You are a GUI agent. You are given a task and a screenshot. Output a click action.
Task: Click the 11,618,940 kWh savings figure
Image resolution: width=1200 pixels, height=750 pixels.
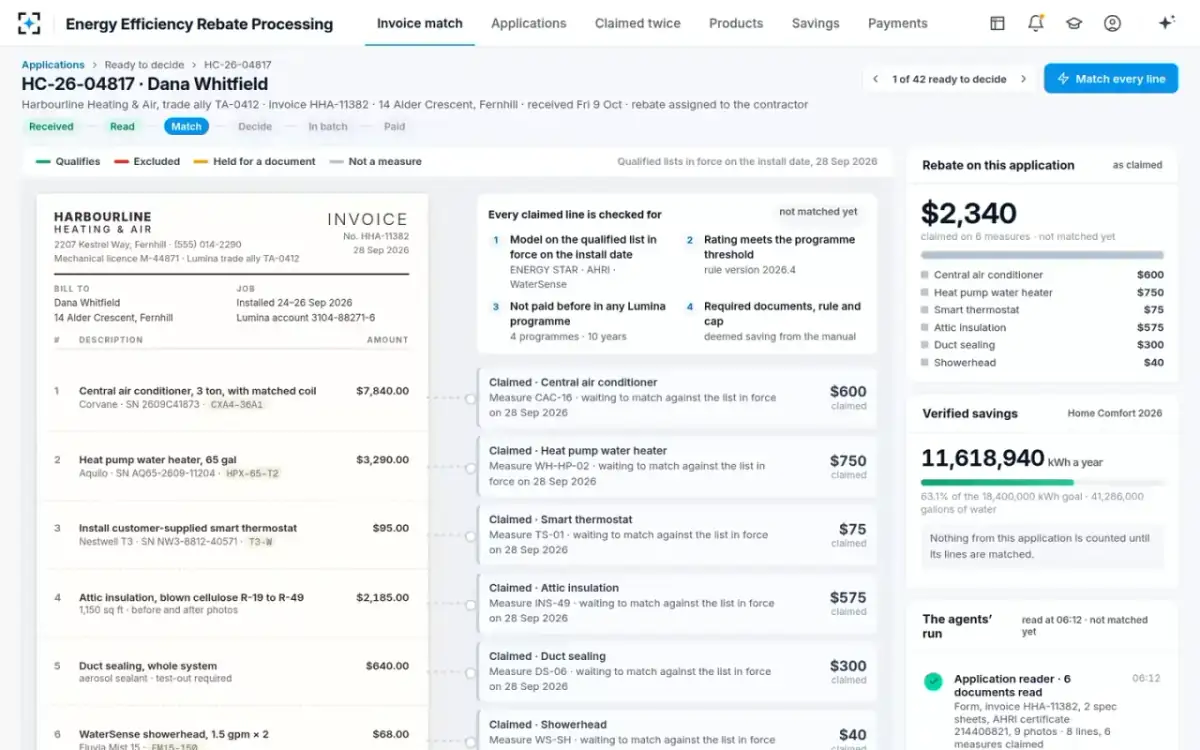click(x=983, y=458)
